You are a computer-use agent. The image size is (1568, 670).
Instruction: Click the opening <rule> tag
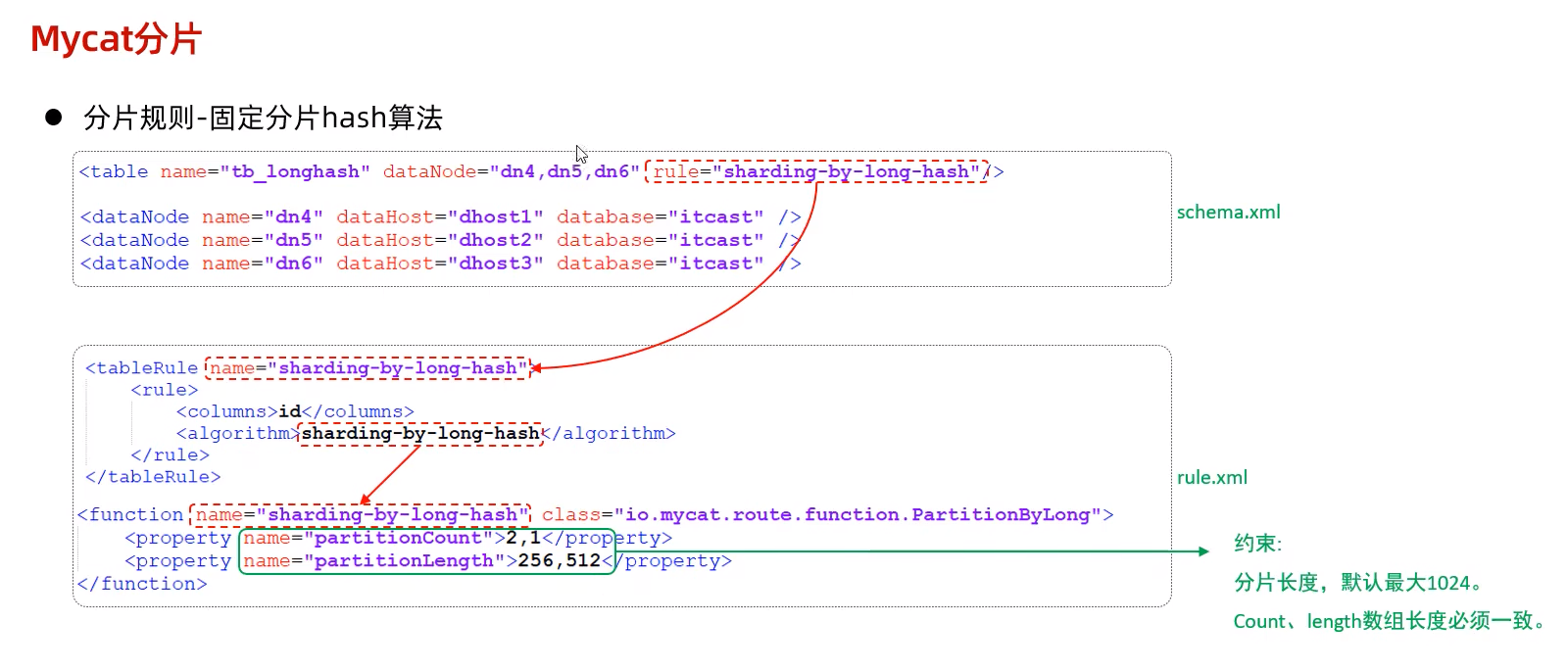click(164, 390)
